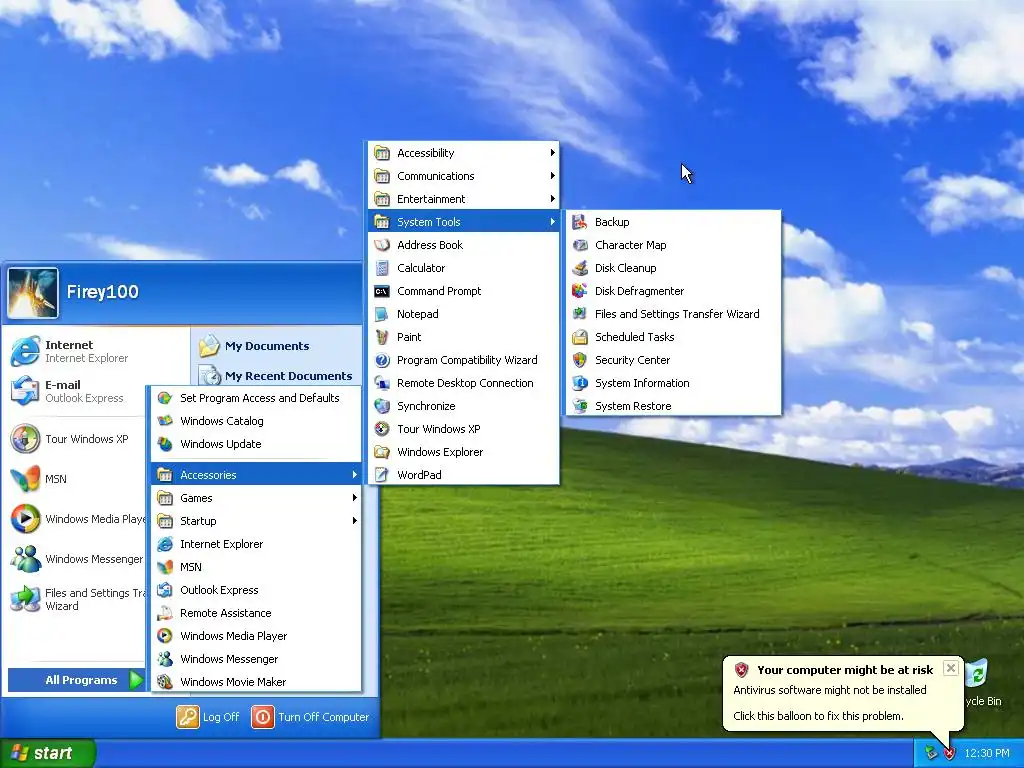1024x768 pixels.
Task: Open Remote Assistance icon
Action: click(x=165, y=613)
